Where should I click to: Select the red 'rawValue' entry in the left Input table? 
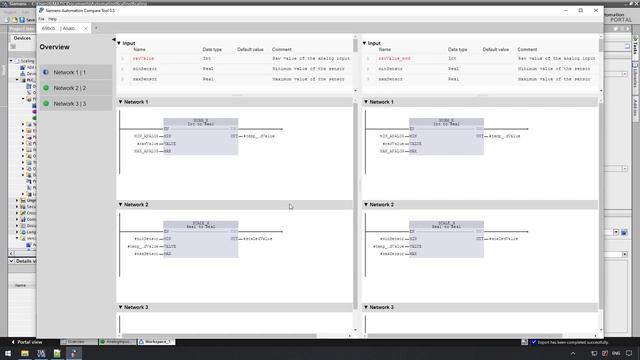143,58
